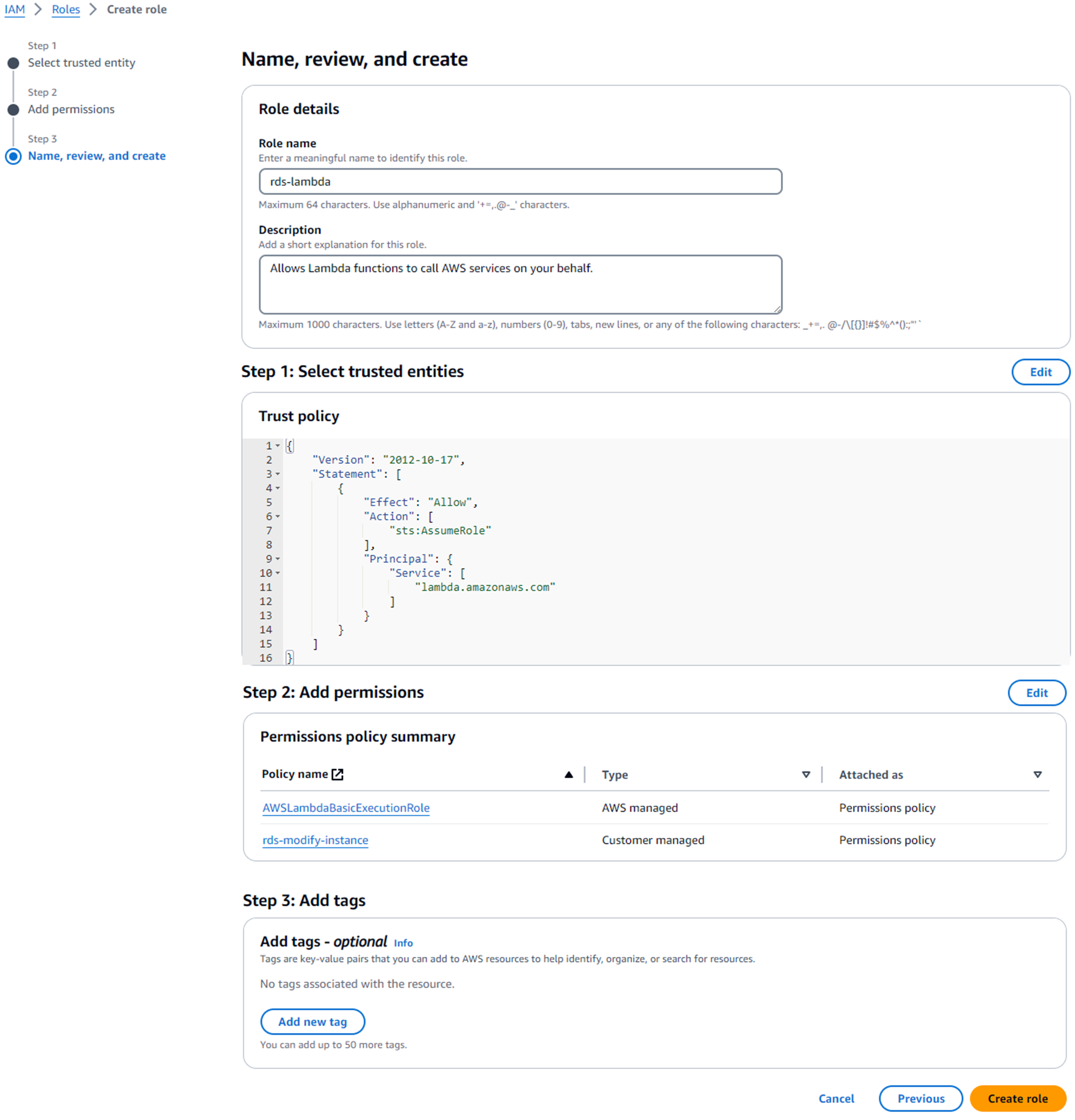Click the Role name input field
The height and width of the screenshot is (1120, 1075).
520,182
